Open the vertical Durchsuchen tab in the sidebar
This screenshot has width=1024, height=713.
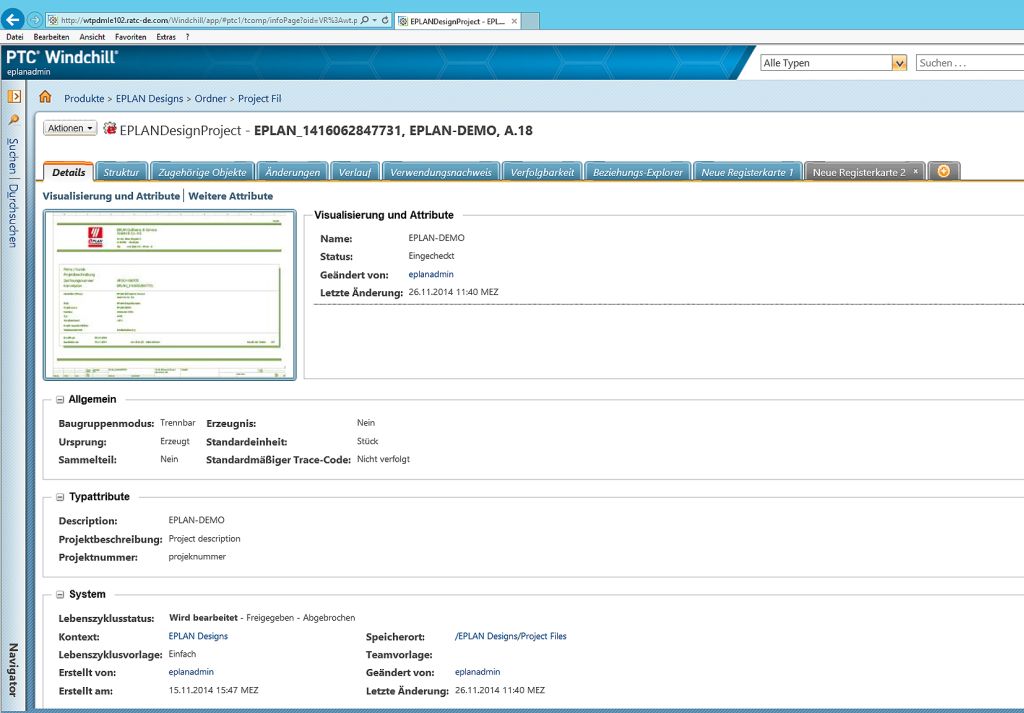coord(13,215)
